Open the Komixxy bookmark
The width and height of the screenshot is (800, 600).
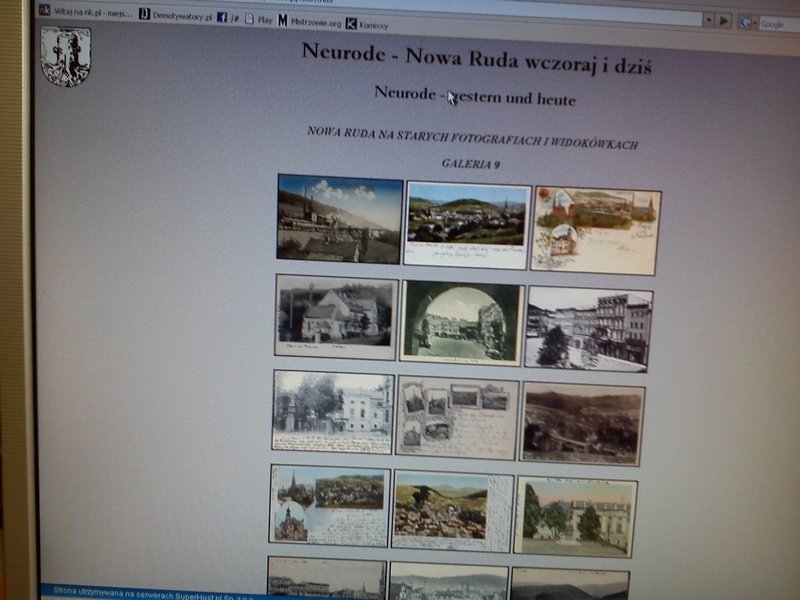click(x=367, y=24)
